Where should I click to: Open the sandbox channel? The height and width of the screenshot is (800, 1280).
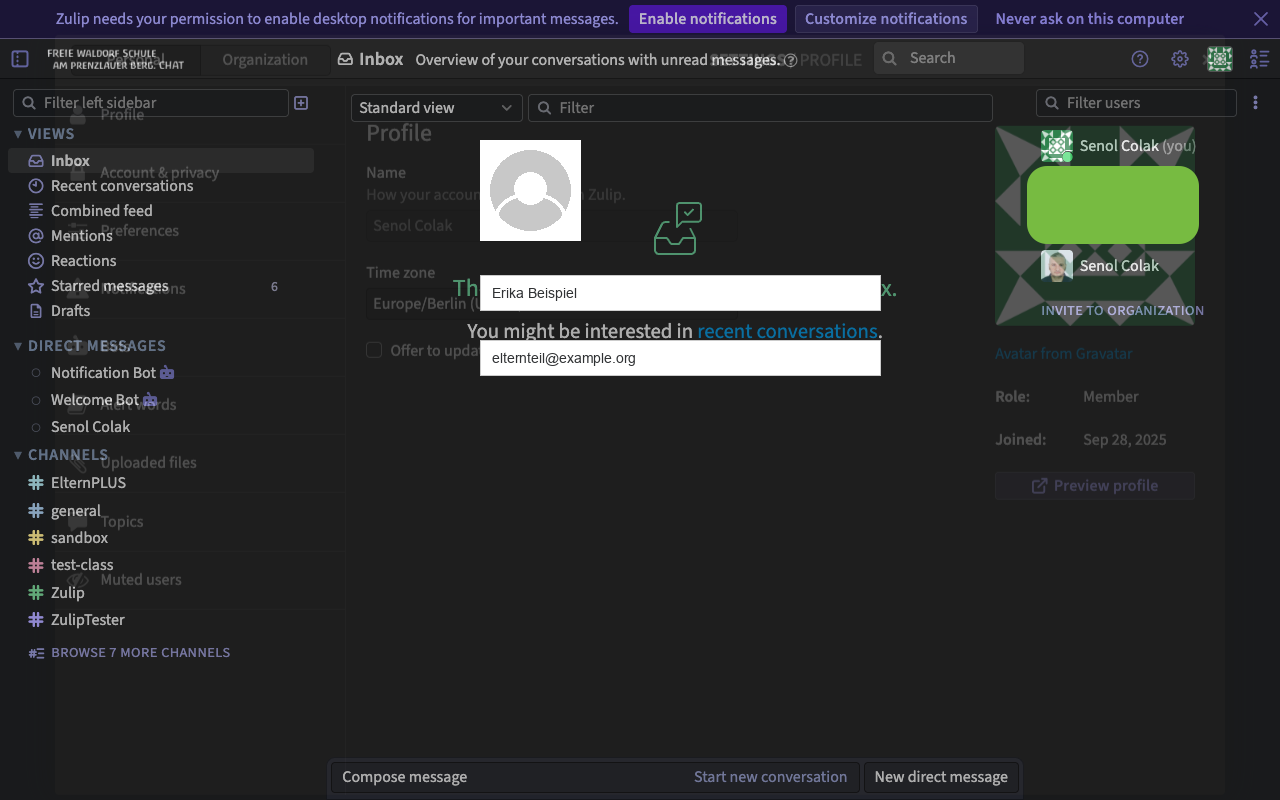(x=80, y=538)
